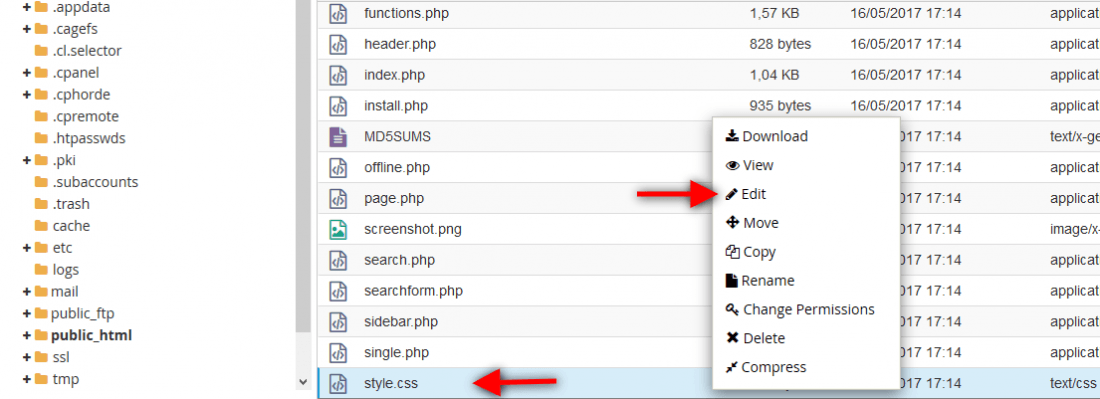Expand the .cpanel folder tree node
Viewport: 1100px width, 399px height.
(27, 73)
